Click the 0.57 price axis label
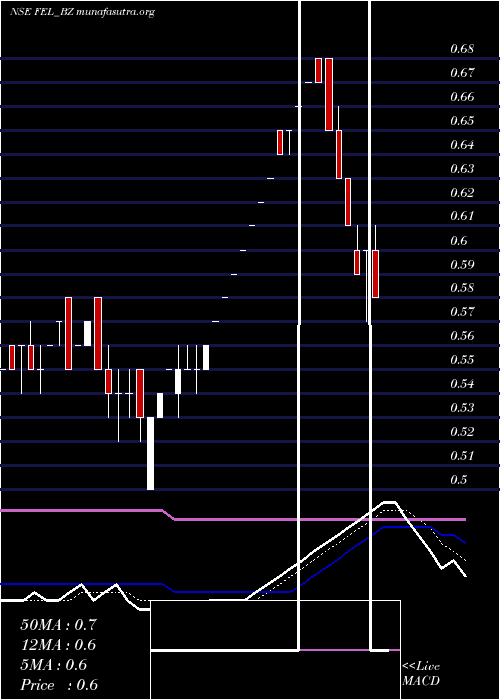 [x=462, y=312]
